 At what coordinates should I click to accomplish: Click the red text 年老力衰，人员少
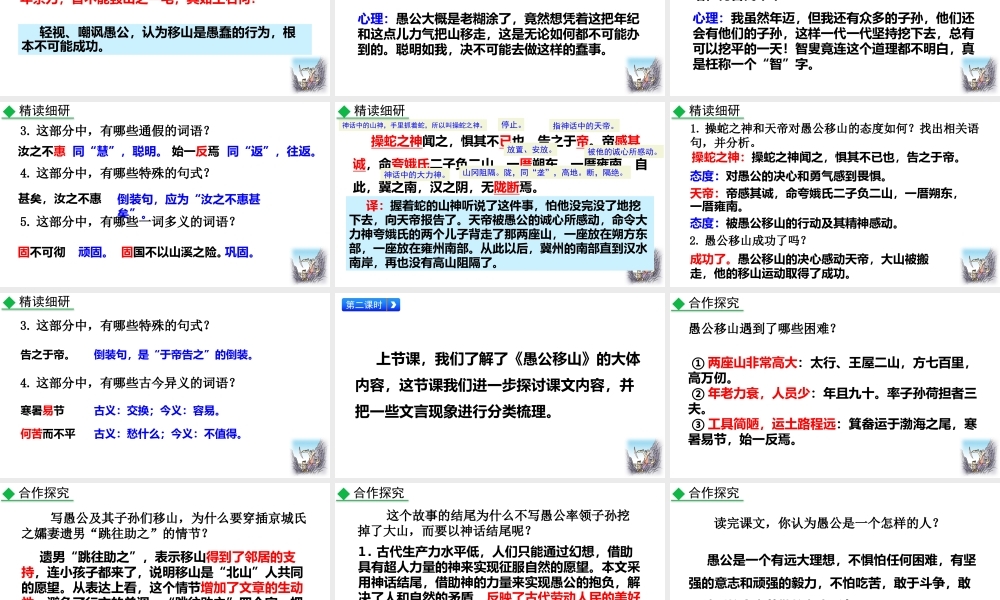(x=759, y=393)
